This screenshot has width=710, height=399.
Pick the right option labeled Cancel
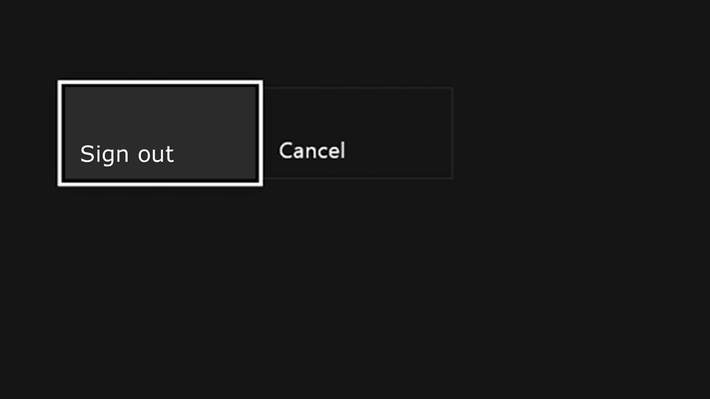click(358, 133)
